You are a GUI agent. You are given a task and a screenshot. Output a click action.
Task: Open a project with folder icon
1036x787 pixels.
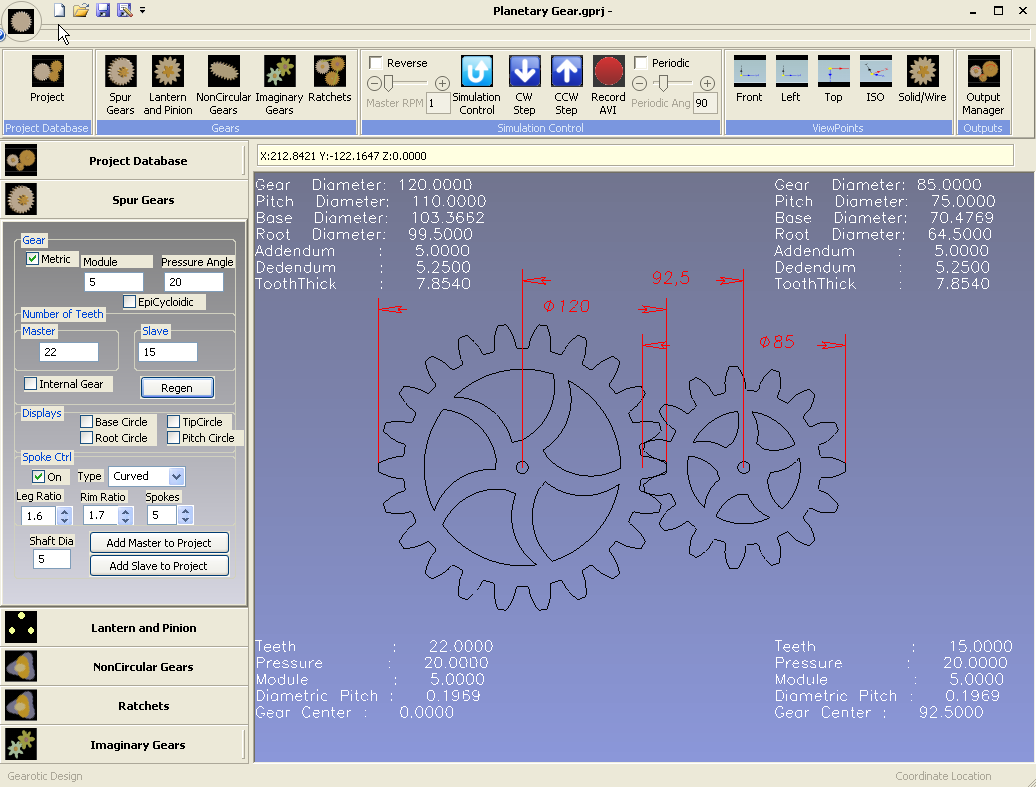(81, 10)
